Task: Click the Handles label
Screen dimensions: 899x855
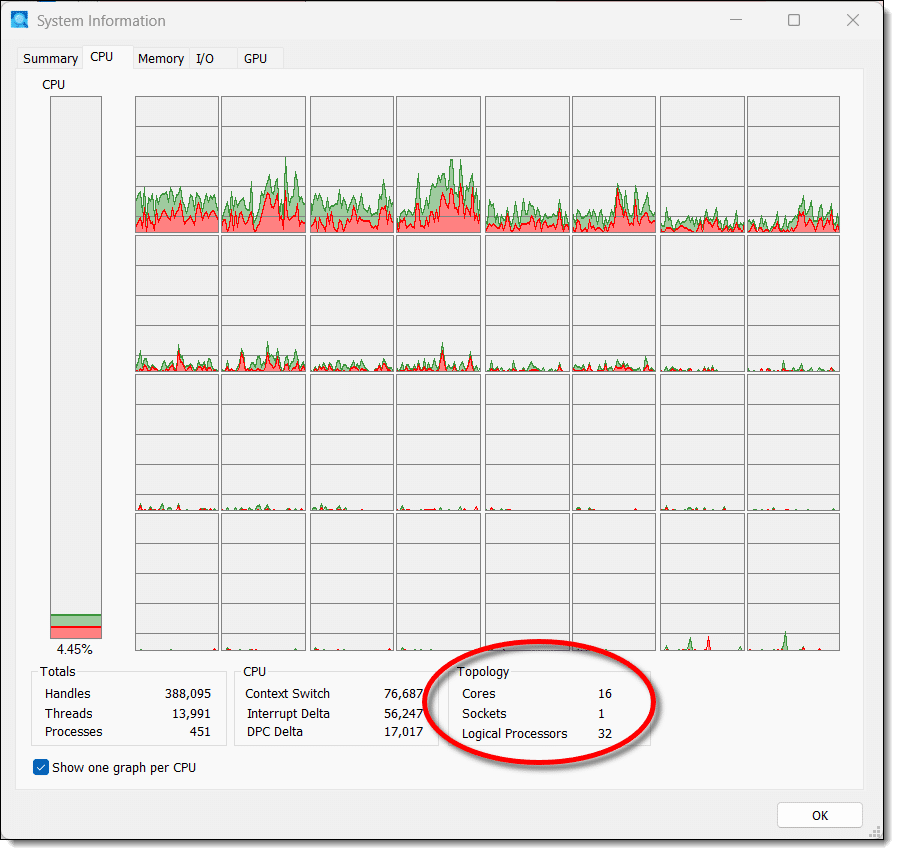Action: tap(68, 694)
